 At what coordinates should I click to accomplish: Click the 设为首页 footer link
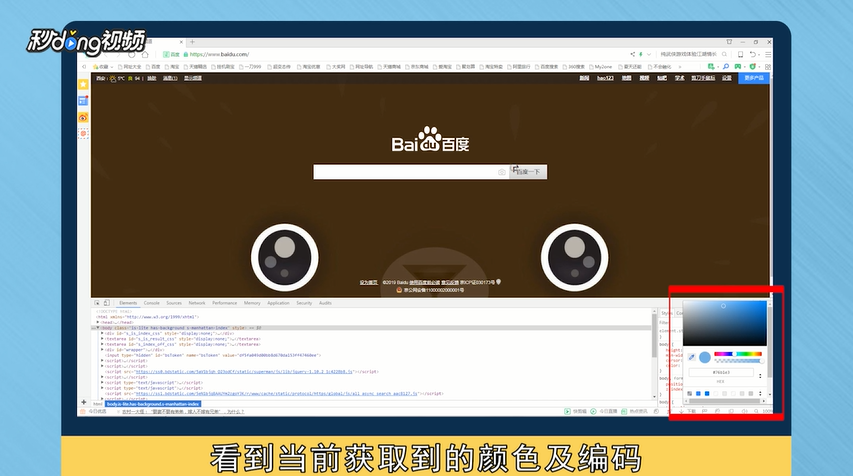point(368,282)
